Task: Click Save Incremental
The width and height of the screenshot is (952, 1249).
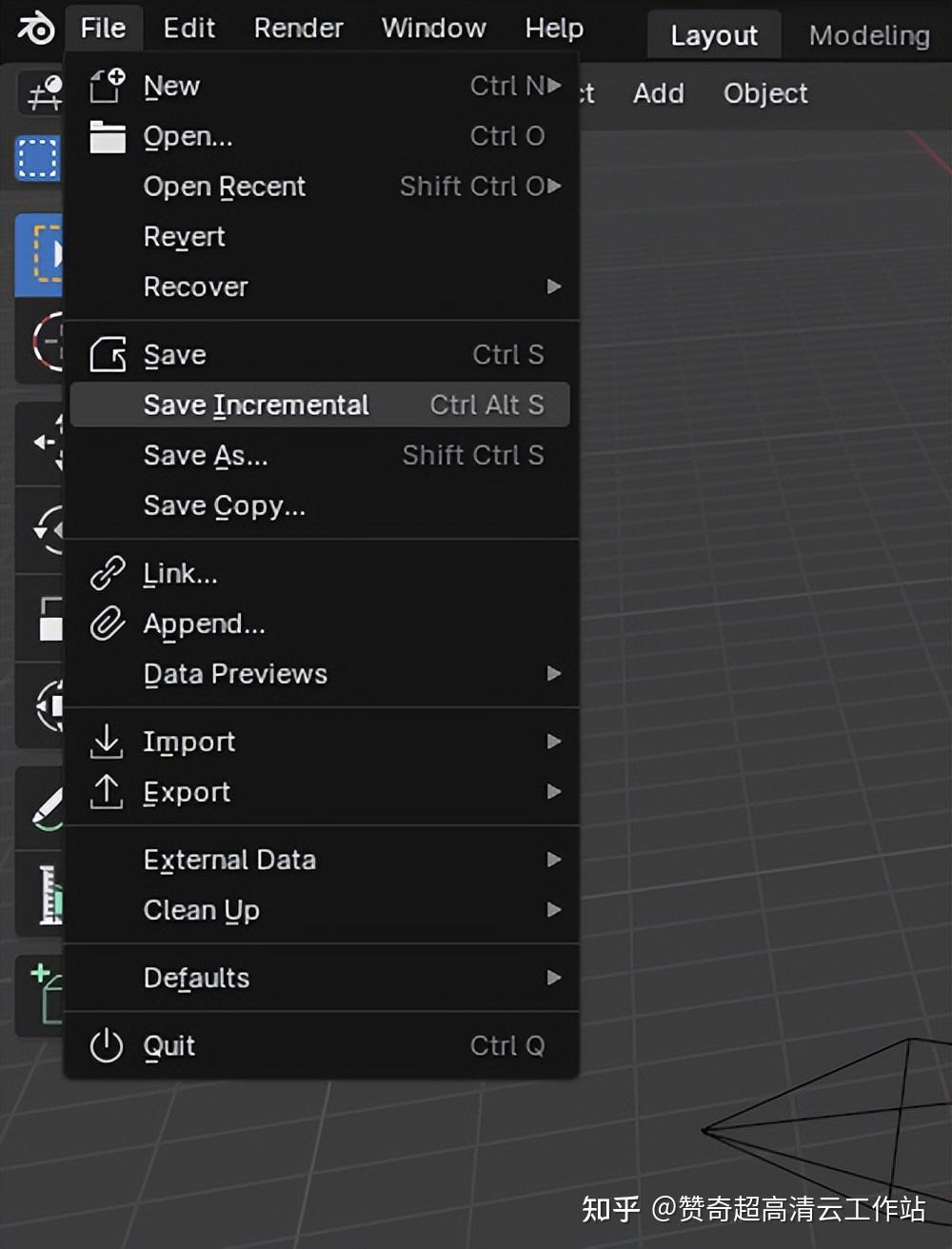Action: tap(255, 405)
